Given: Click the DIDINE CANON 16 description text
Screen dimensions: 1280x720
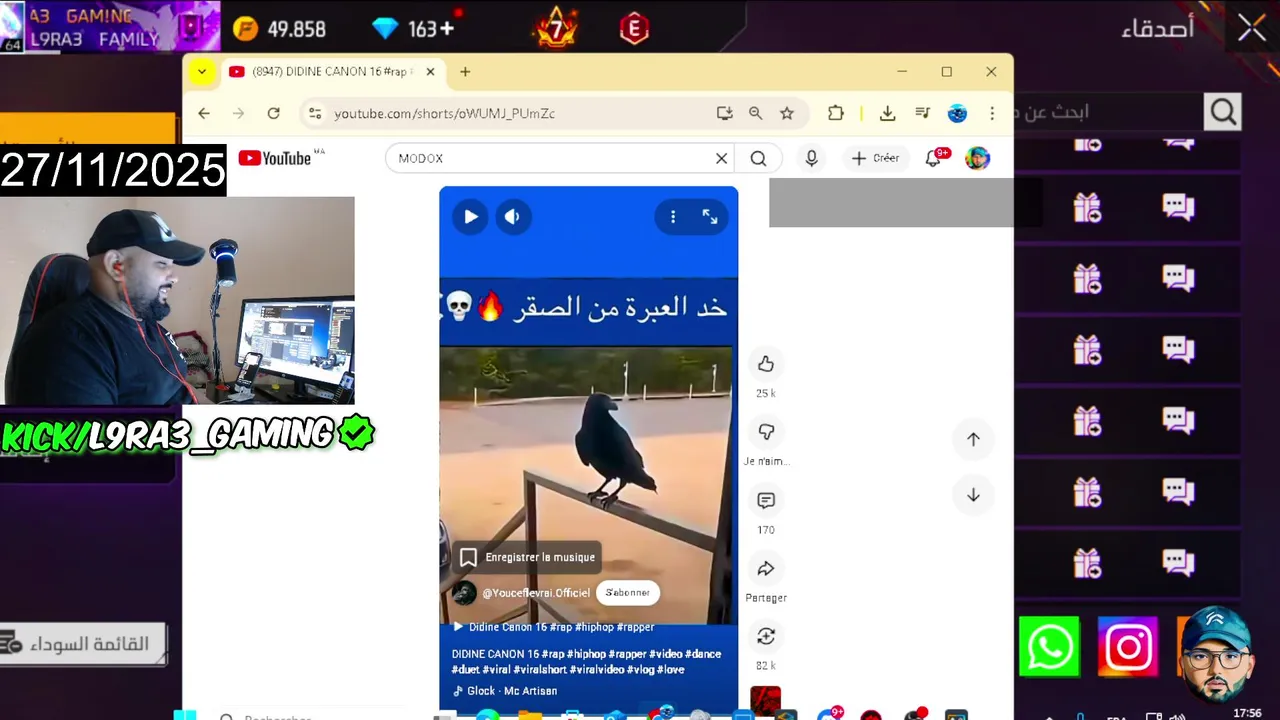Looking at the screenshot, I should point(586,662).
